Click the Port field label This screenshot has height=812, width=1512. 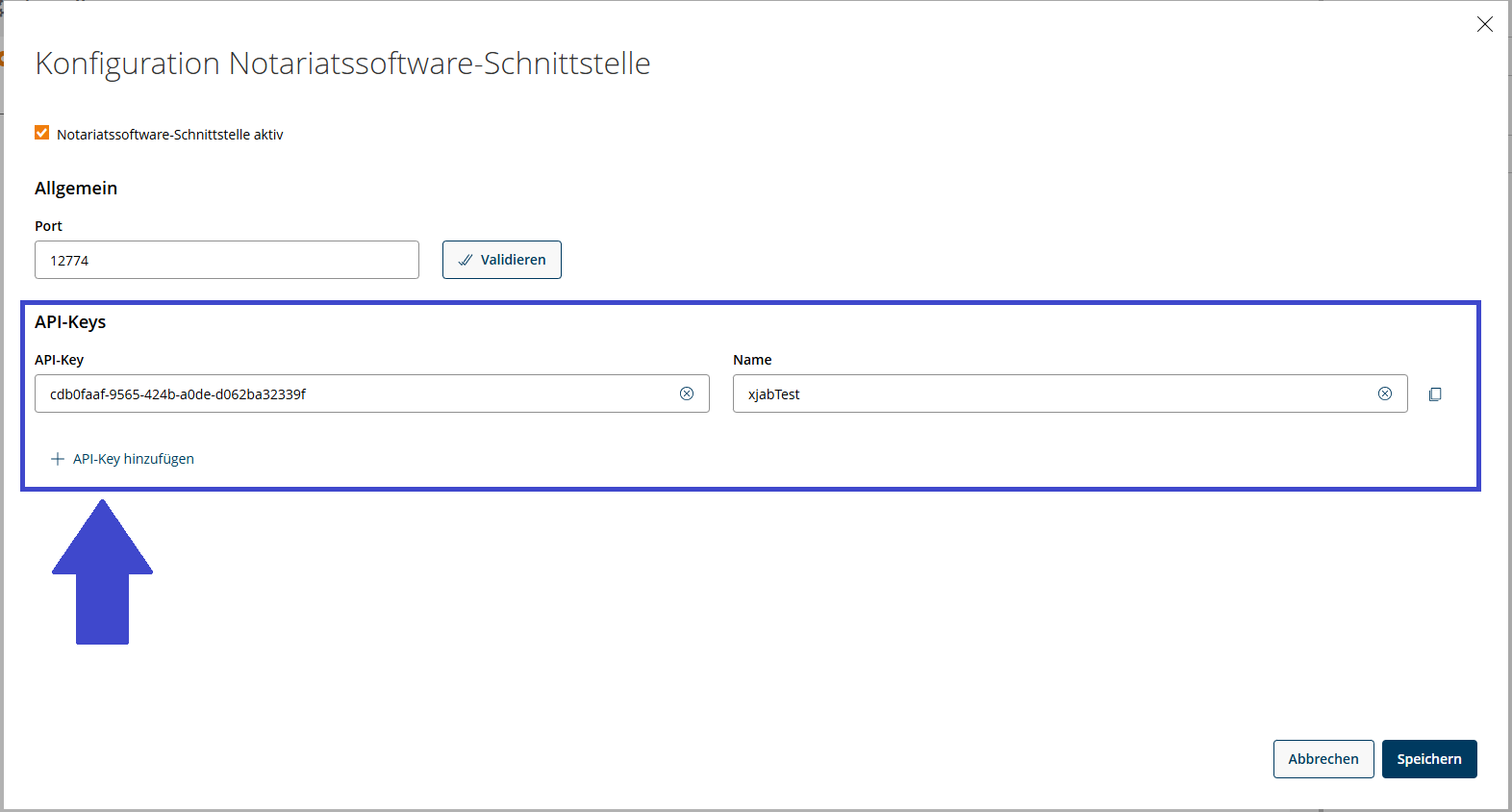(x=48, y=226)
